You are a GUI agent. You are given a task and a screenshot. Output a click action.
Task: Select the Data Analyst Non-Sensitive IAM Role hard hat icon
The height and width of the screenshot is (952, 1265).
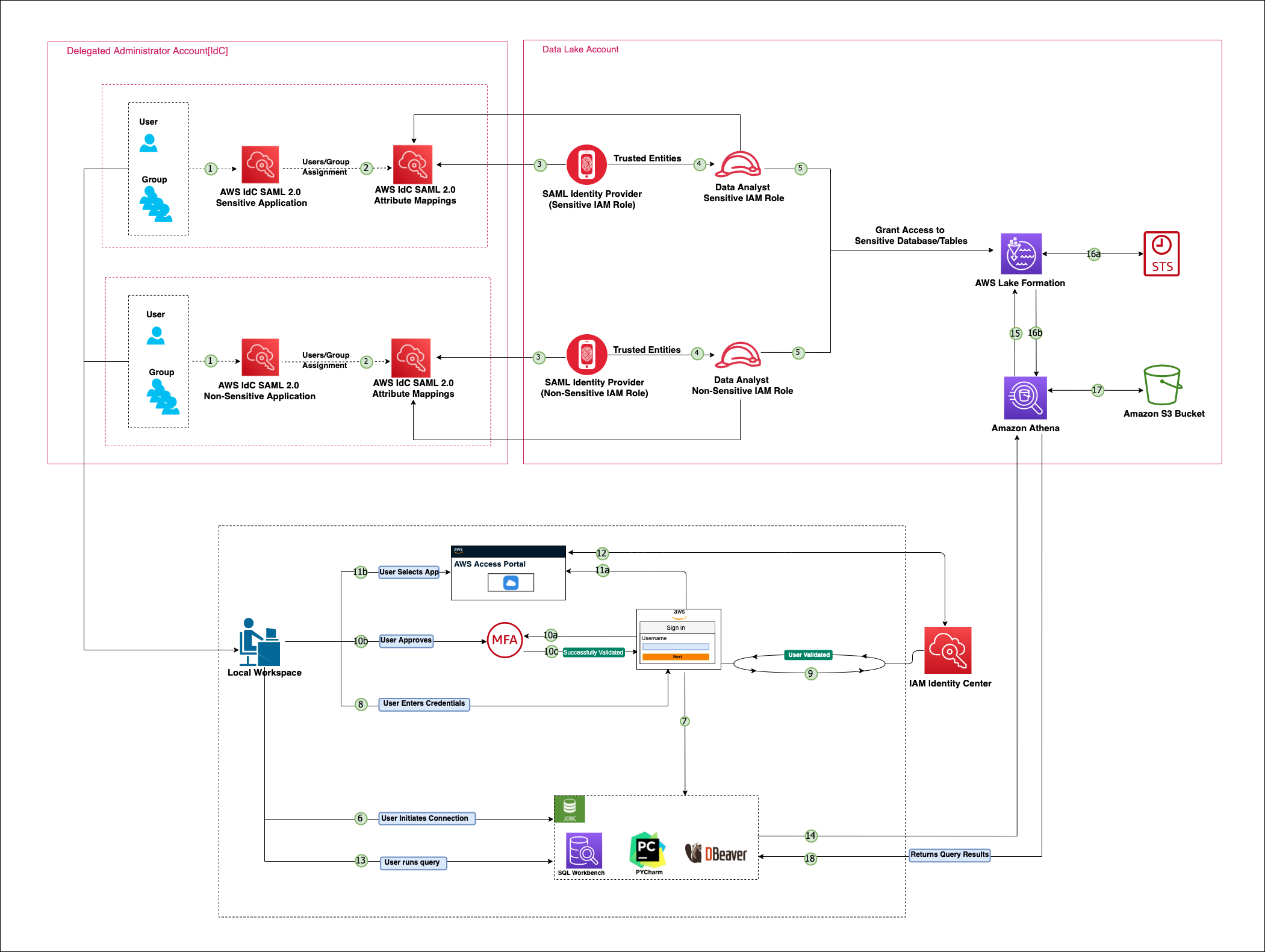pyautogui.click(x=738, y=355)
